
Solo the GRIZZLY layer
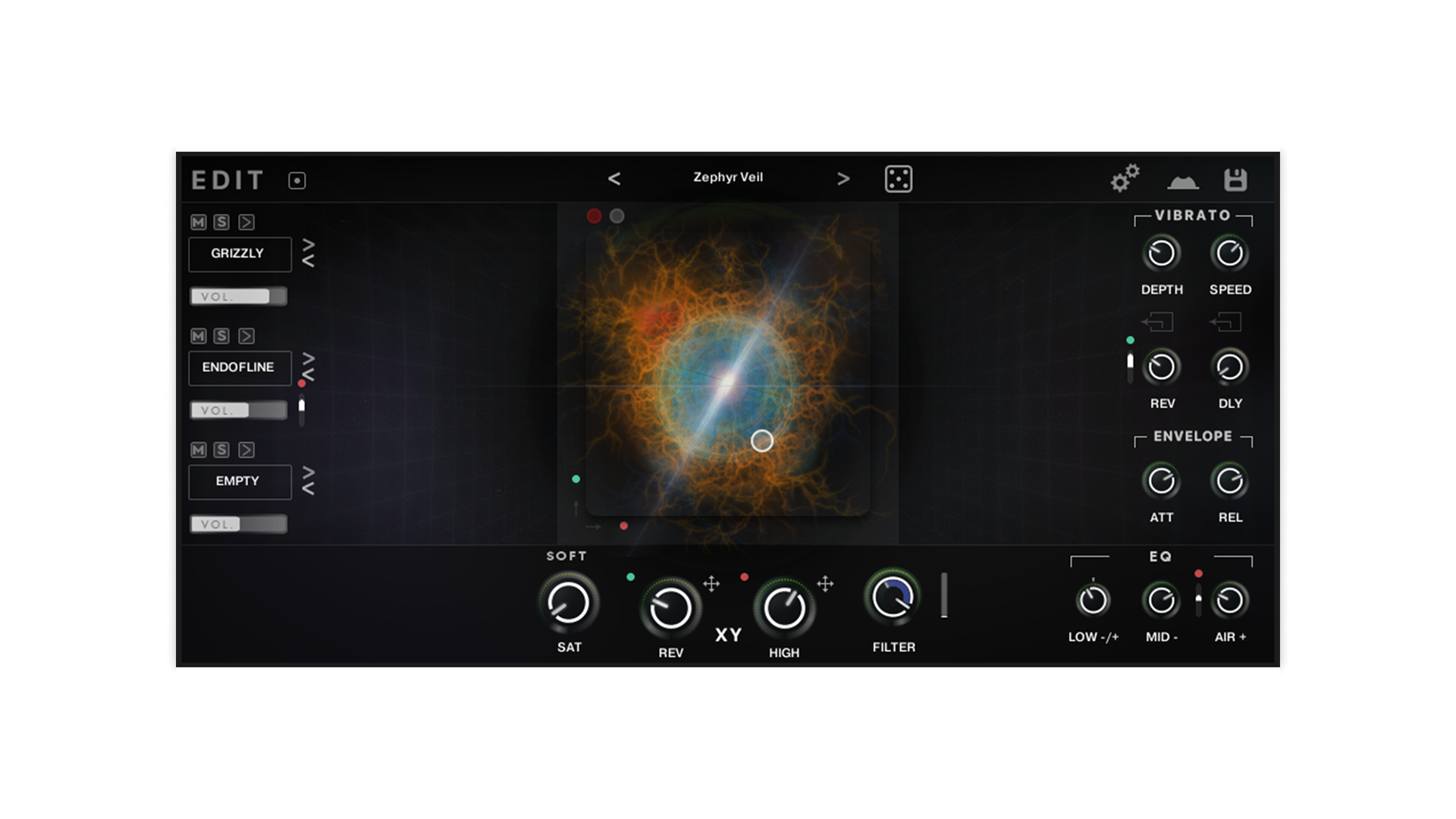pos(221,222)
